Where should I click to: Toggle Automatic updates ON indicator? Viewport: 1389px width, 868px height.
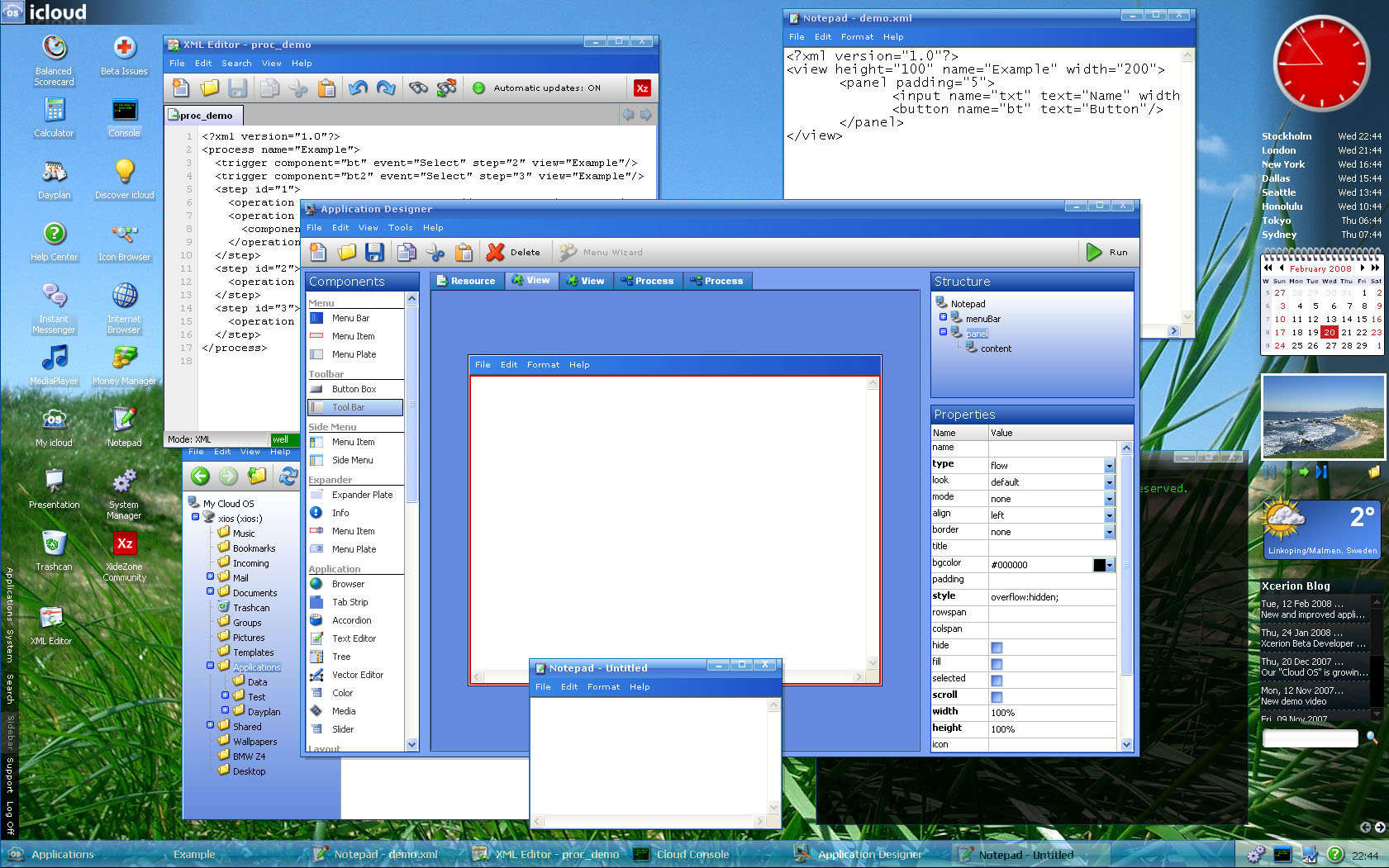click(x=478, y=88)
